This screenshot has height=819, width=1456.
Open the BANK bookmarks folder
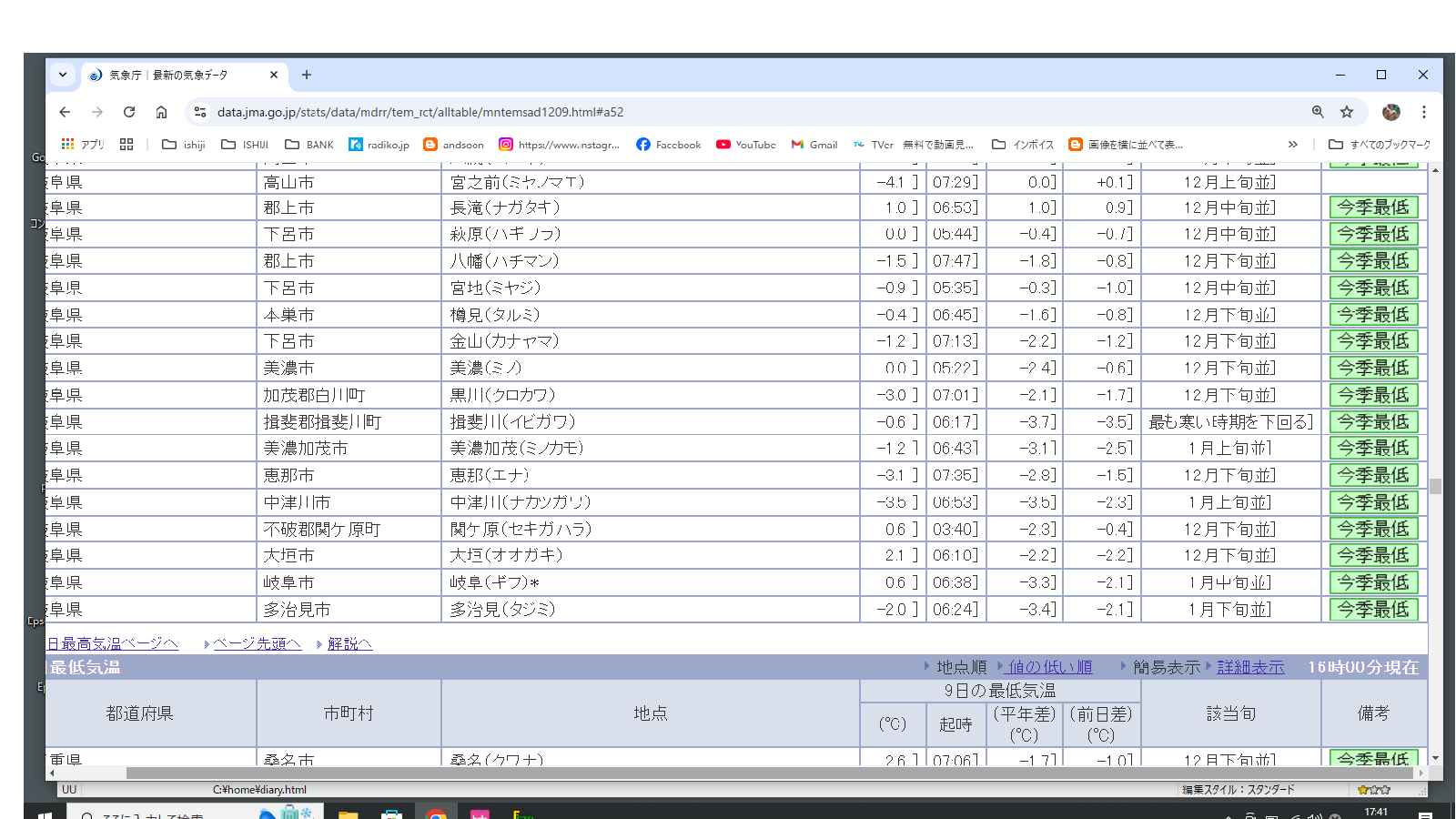tap(309, 145)
